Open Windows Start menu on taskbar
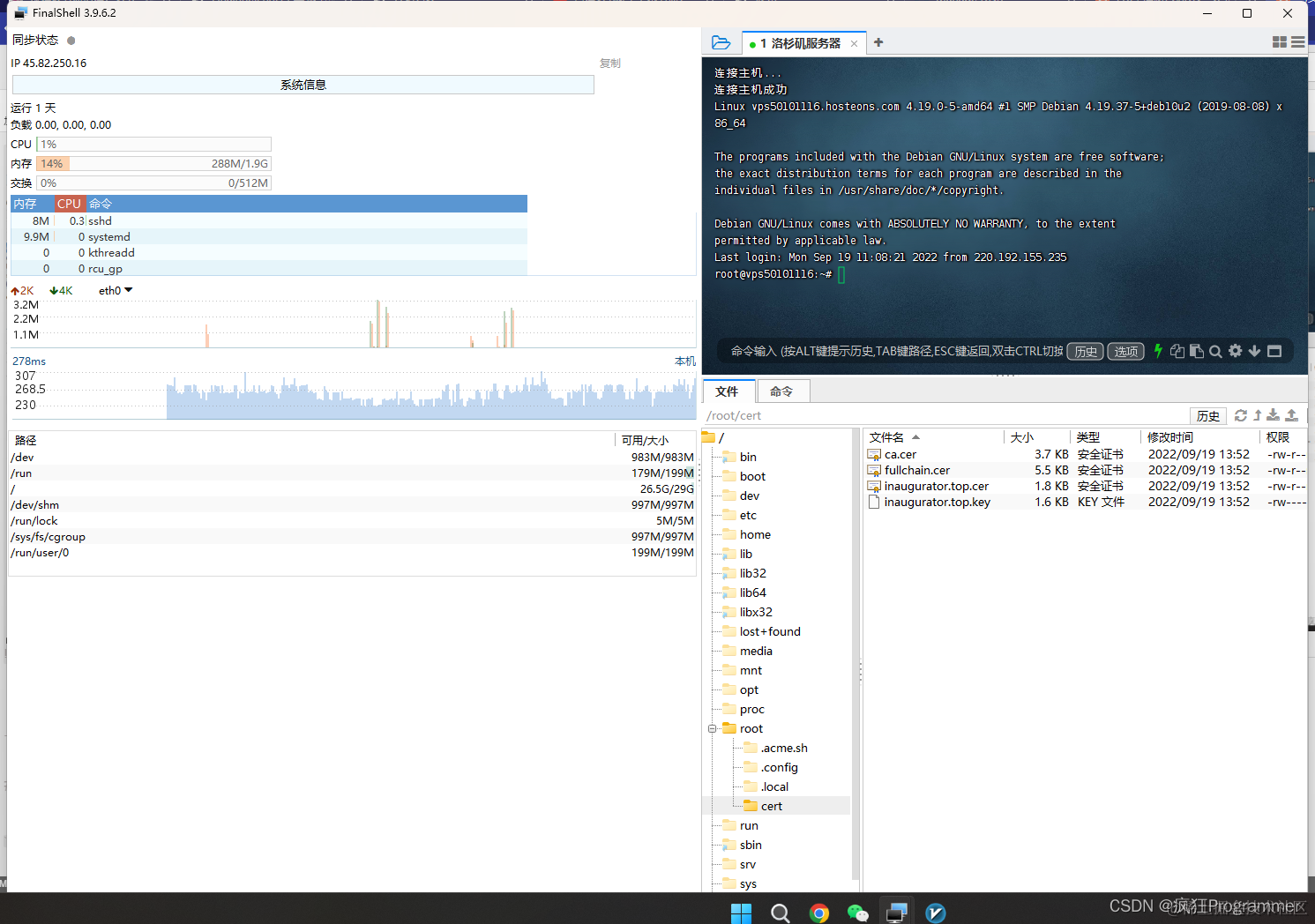 click(x=741, y=913)
